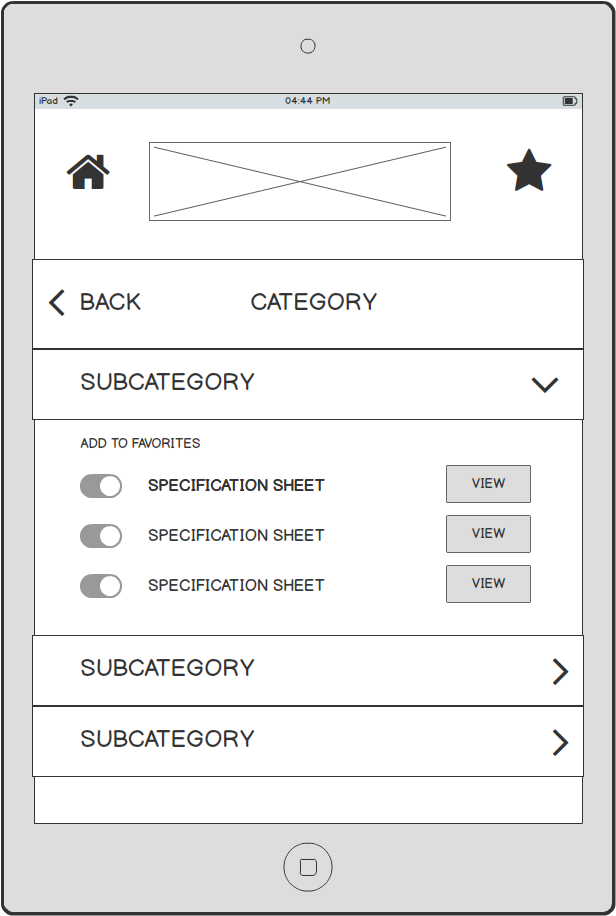Toggle favorite for first Specification Sheet

point(101,486)
